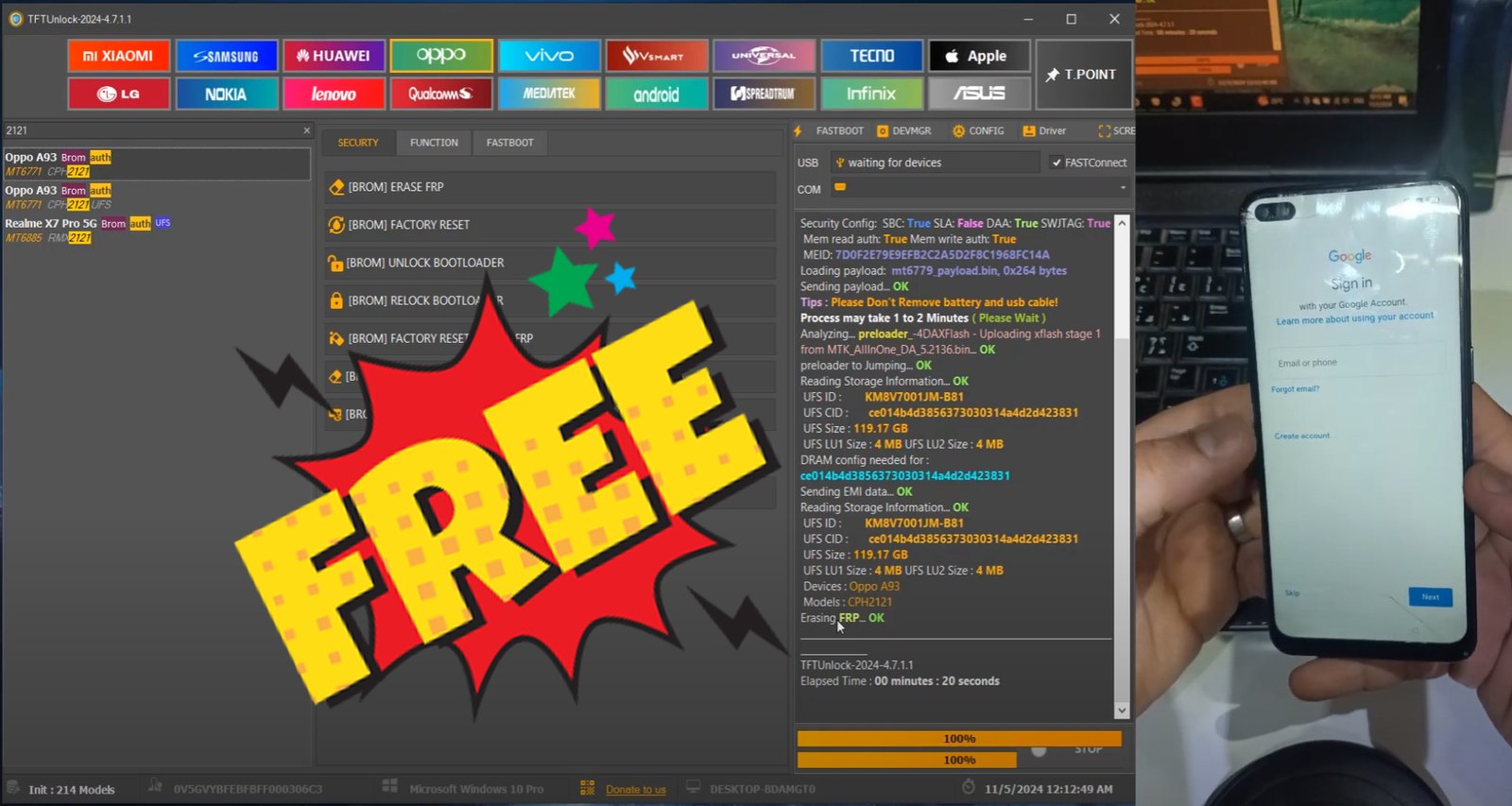Click the Devices : Oppo A93 log line
The width and height of the screenshot is (1512, 806).
pos(851,587)
